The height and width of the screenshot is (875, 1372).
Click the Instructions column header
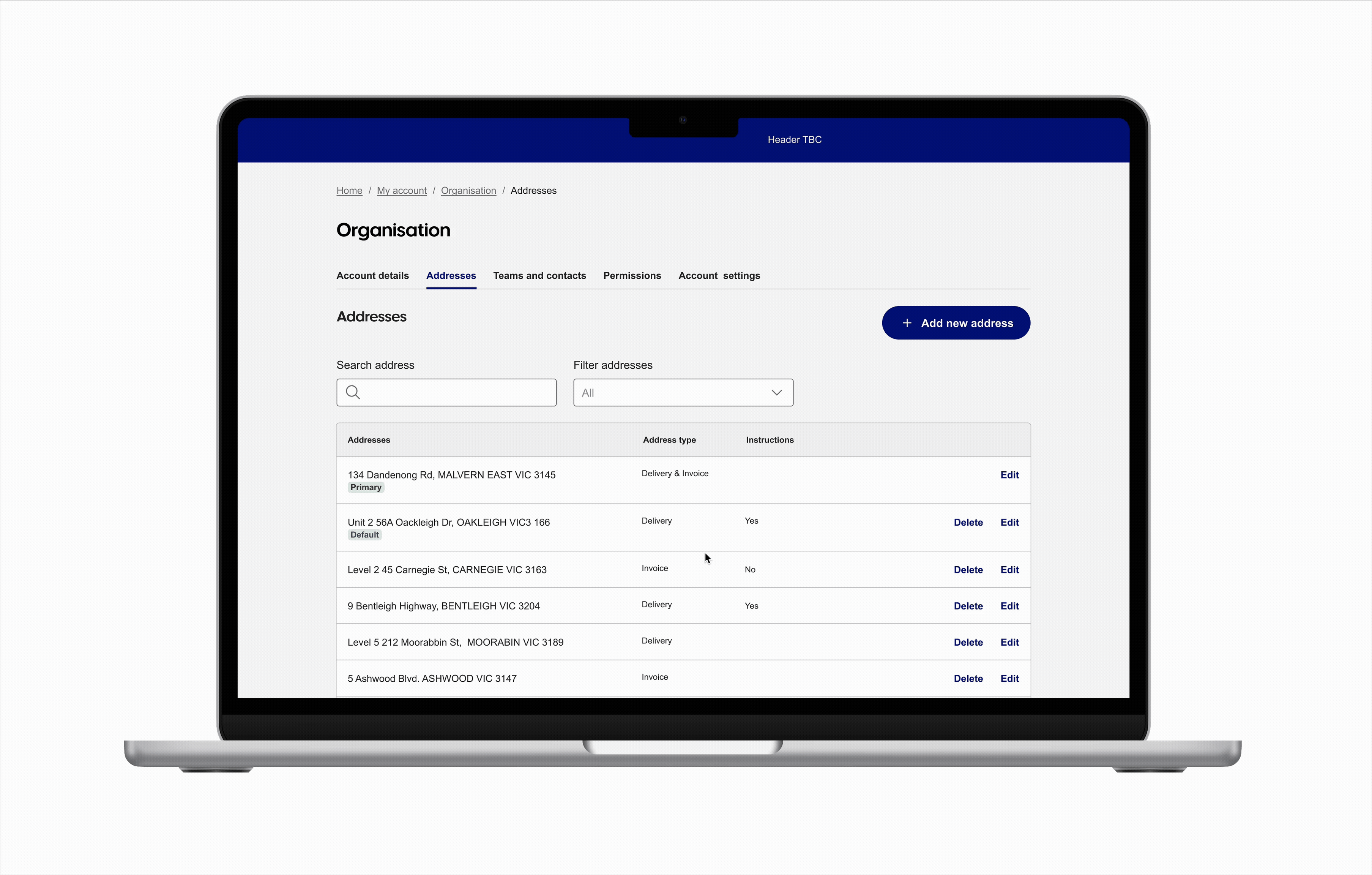(x=770, y=440)
